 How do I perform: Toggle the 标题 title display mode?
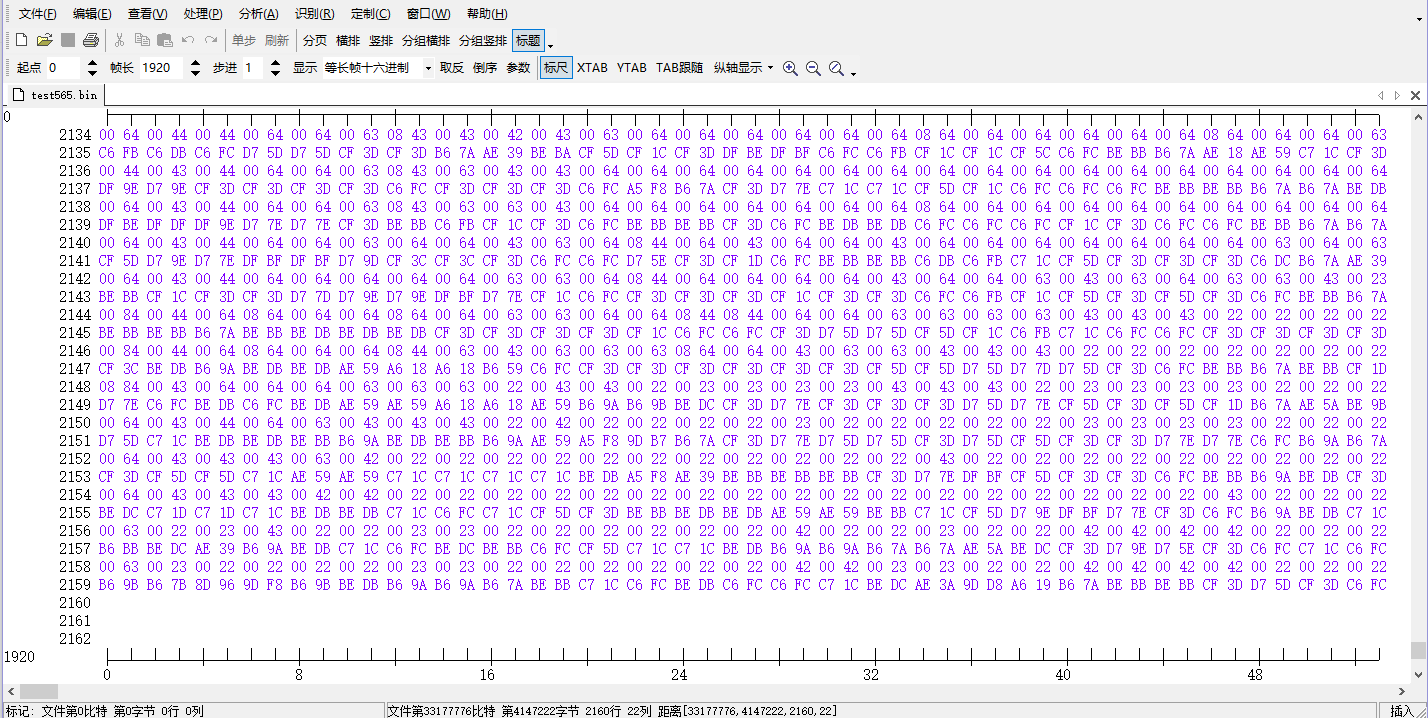(529, 41)
